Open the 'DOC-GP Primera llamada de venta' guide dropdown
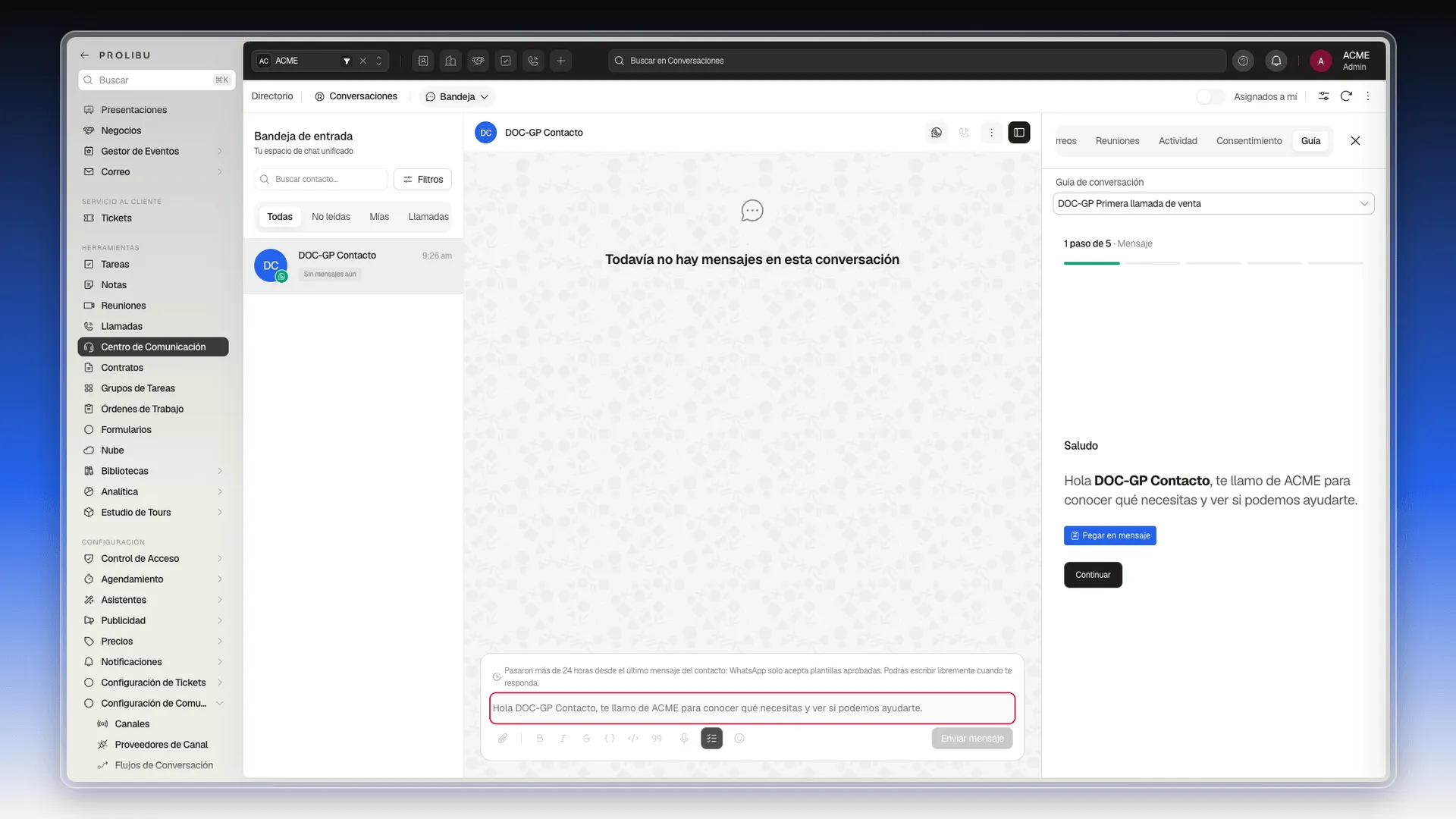This screenshot has height=819, width=1456. click(x=1213, y=203)
